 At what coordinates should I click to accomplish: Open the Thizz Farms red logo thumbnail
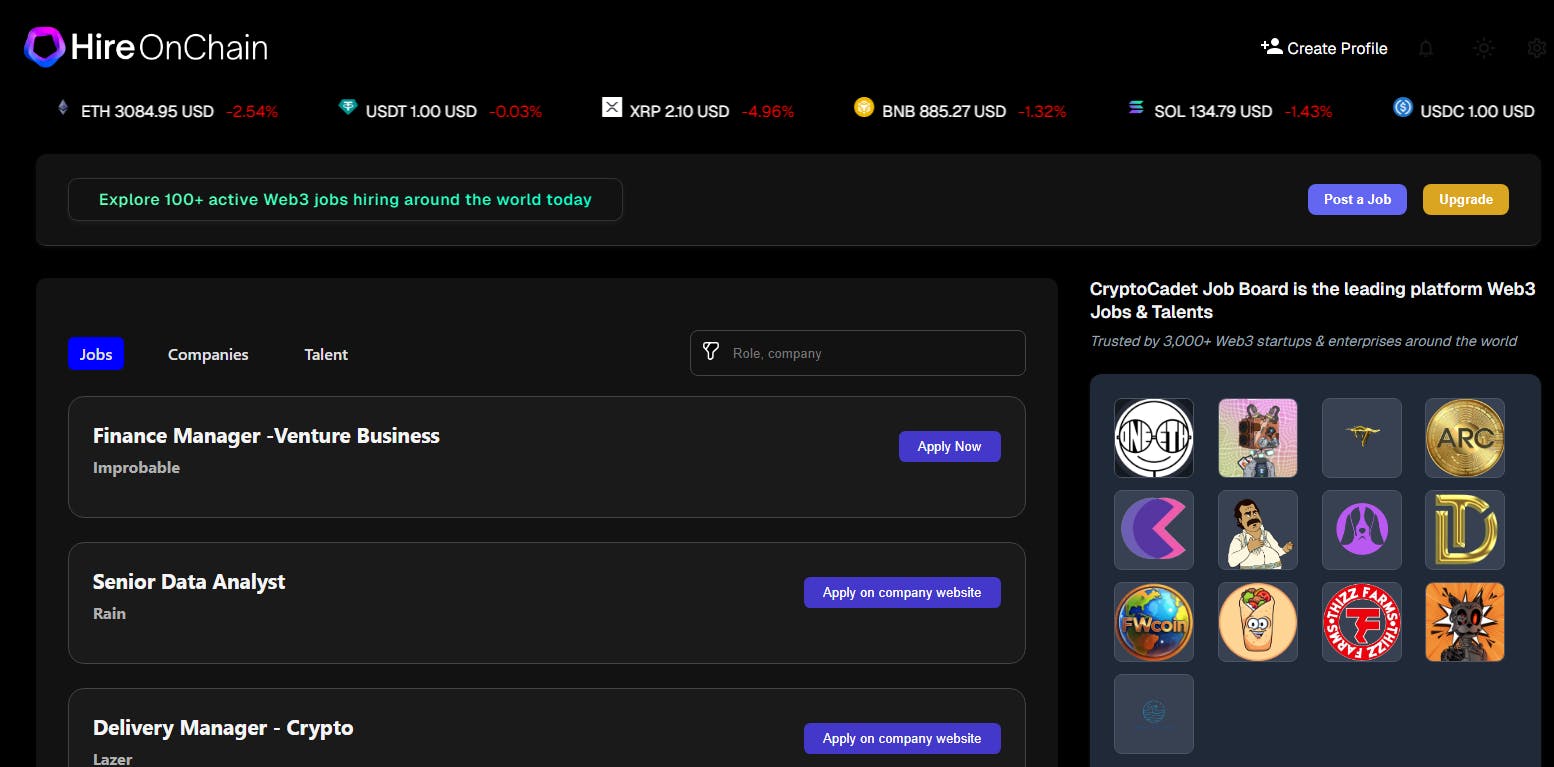tap(1362, 622)
